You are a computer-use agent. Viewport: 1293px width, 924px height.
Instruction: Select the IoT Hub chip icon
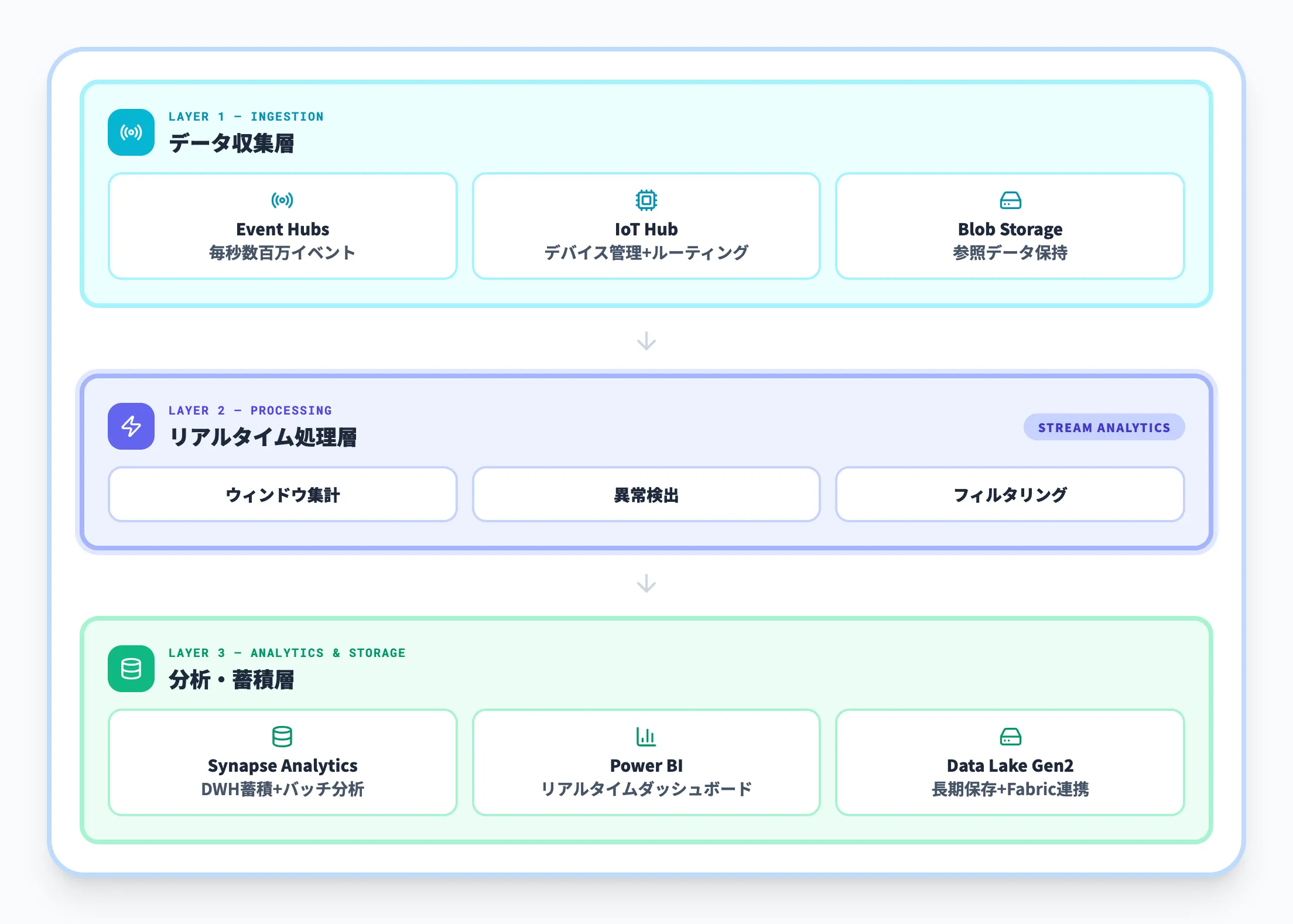[x=646, y=199]
